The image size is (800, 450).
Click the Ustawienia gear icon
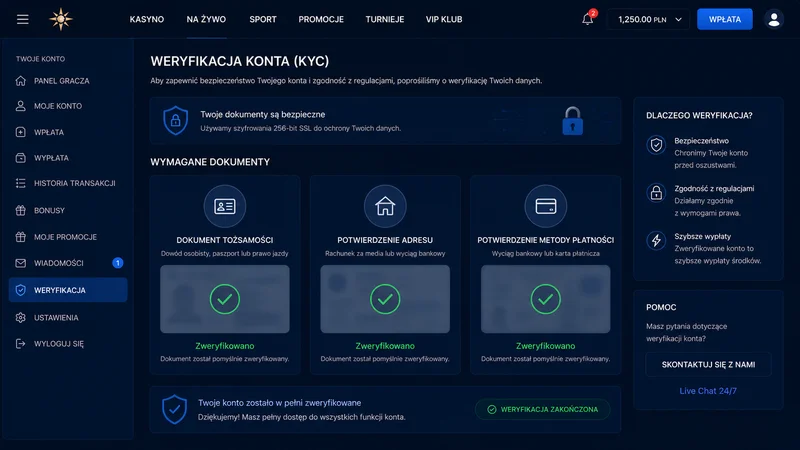20,318
